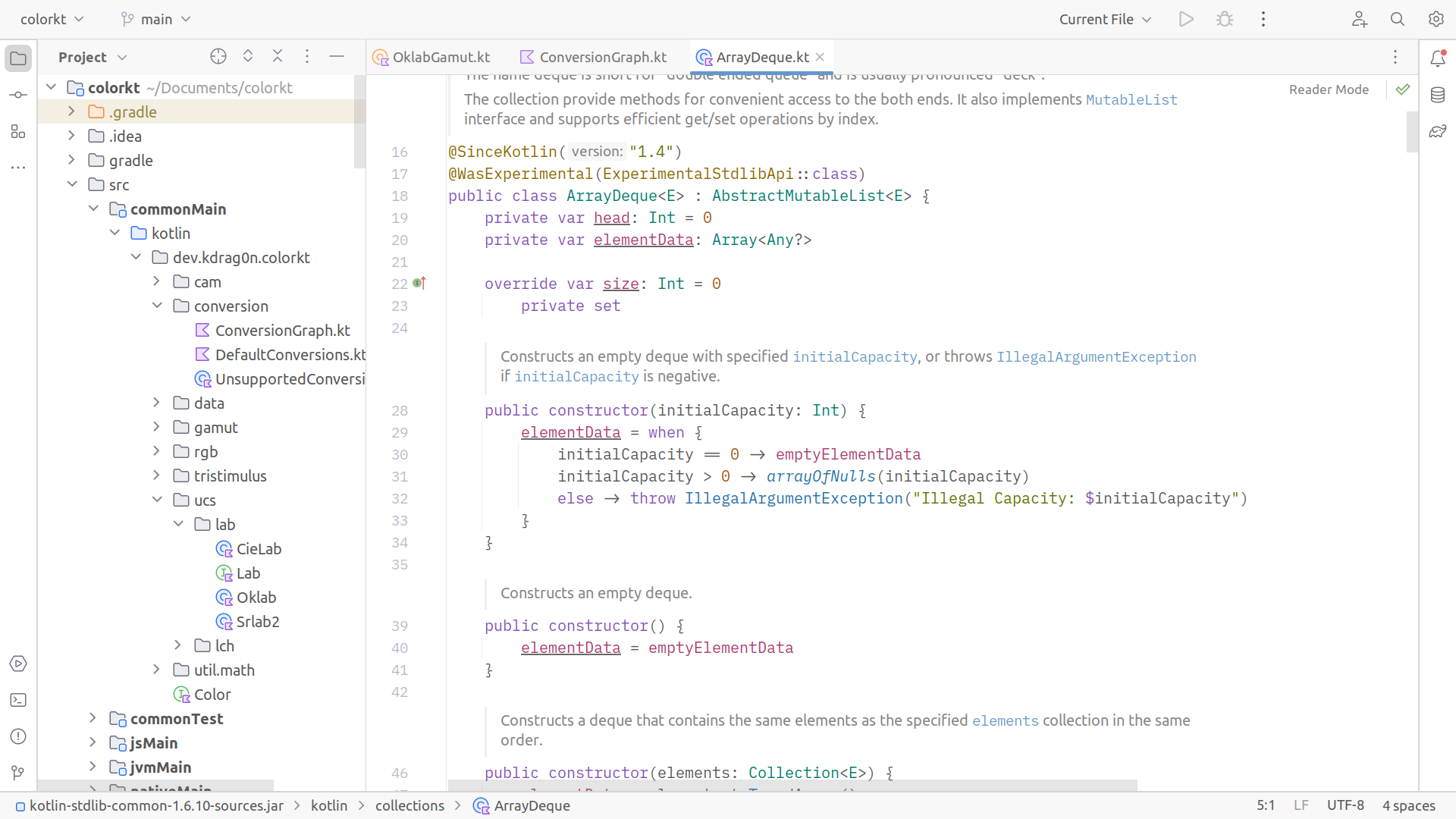Open the main branch dropdown

point(156,20)
